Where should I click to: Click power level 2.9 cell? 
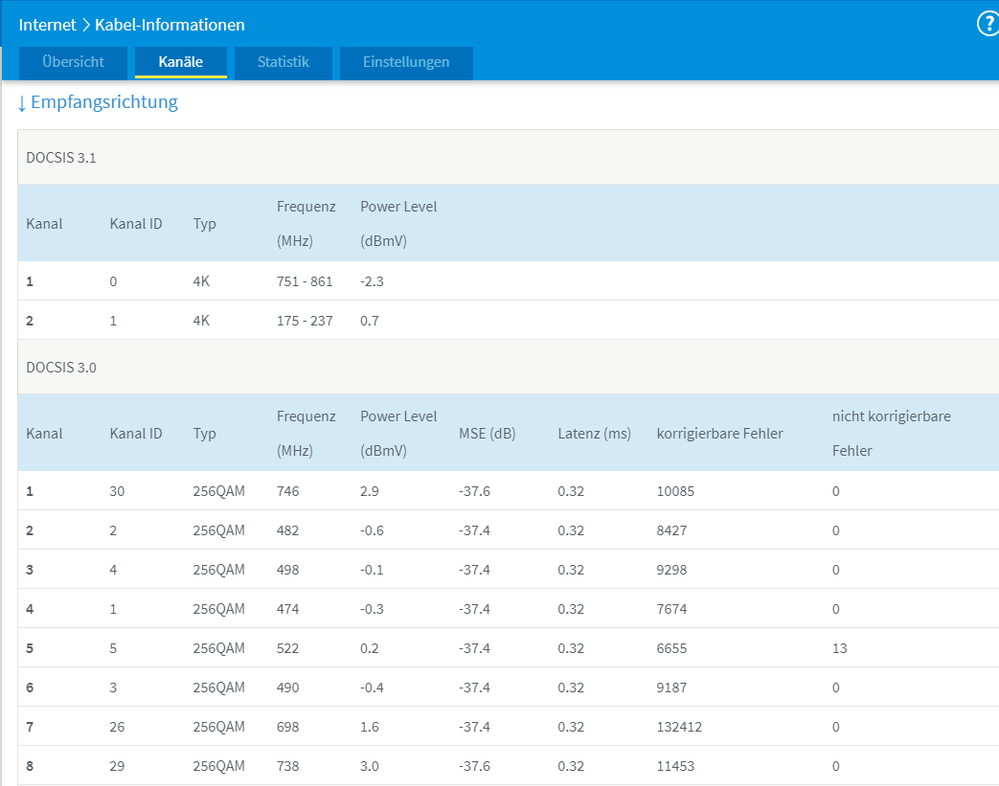pos(370,492)
